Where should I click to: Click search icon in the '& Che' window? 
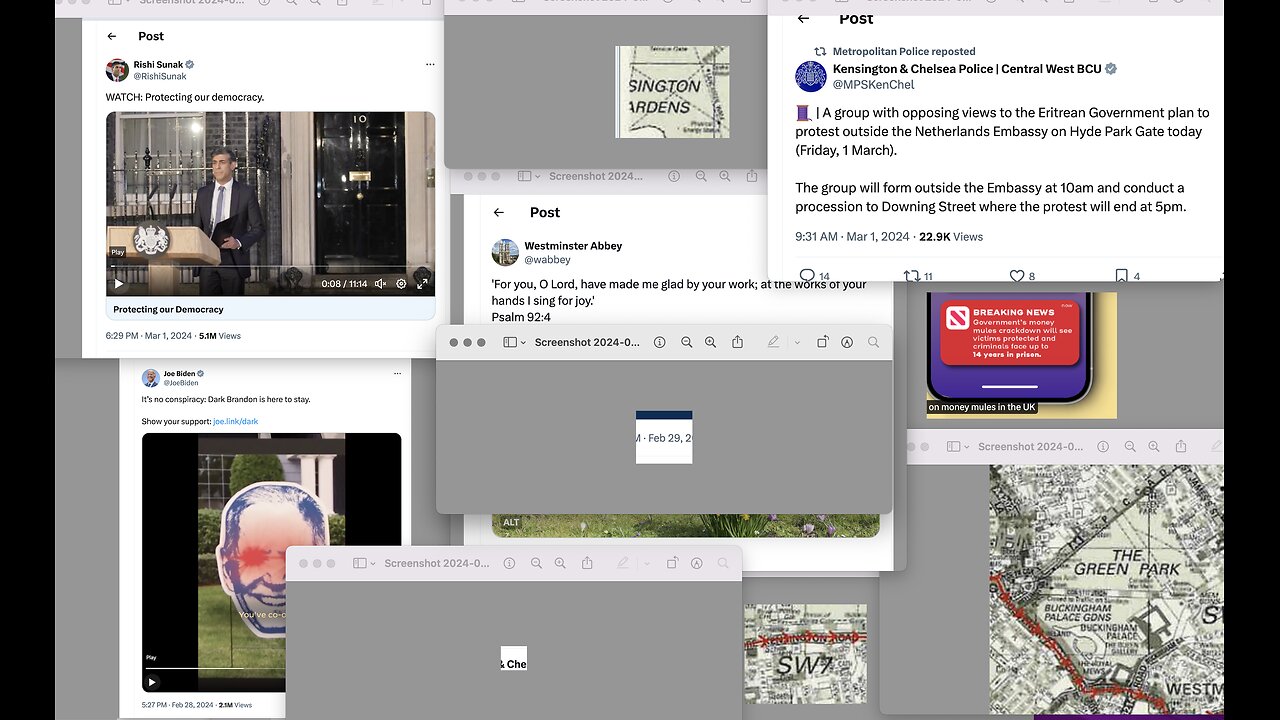[723, 564]
